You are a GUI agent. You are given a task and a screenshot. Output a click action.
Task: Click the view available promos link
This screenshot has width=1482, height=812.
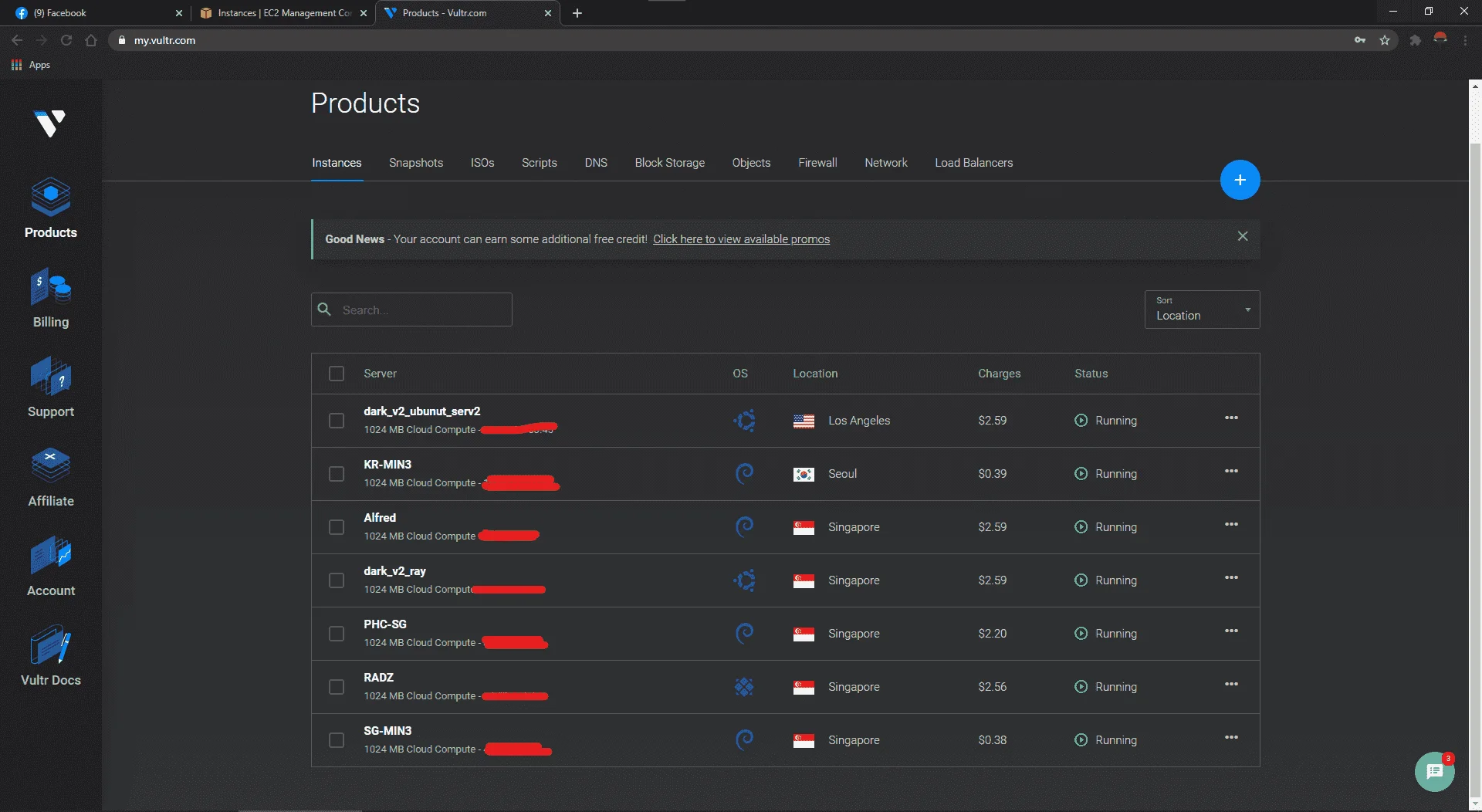741,239
